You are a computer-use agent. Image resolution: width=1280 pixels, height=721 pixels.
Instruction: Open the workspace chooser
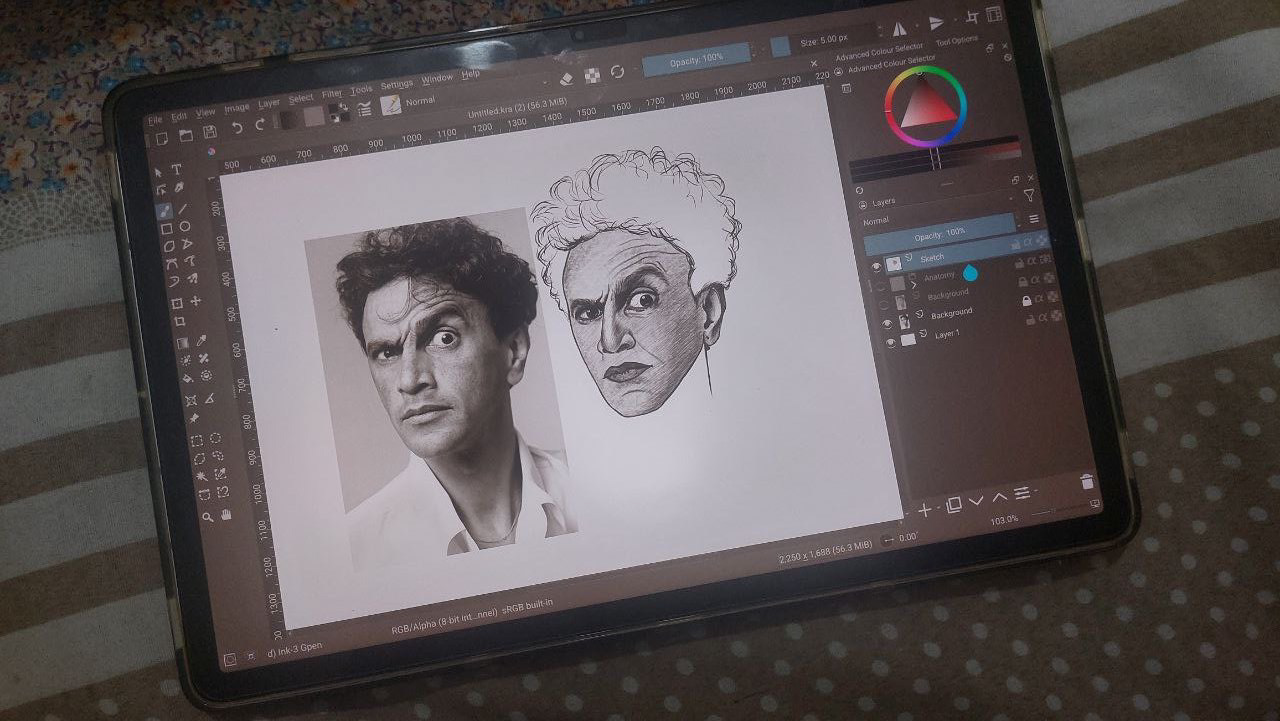pyautogui.click(x=994, y=14)
